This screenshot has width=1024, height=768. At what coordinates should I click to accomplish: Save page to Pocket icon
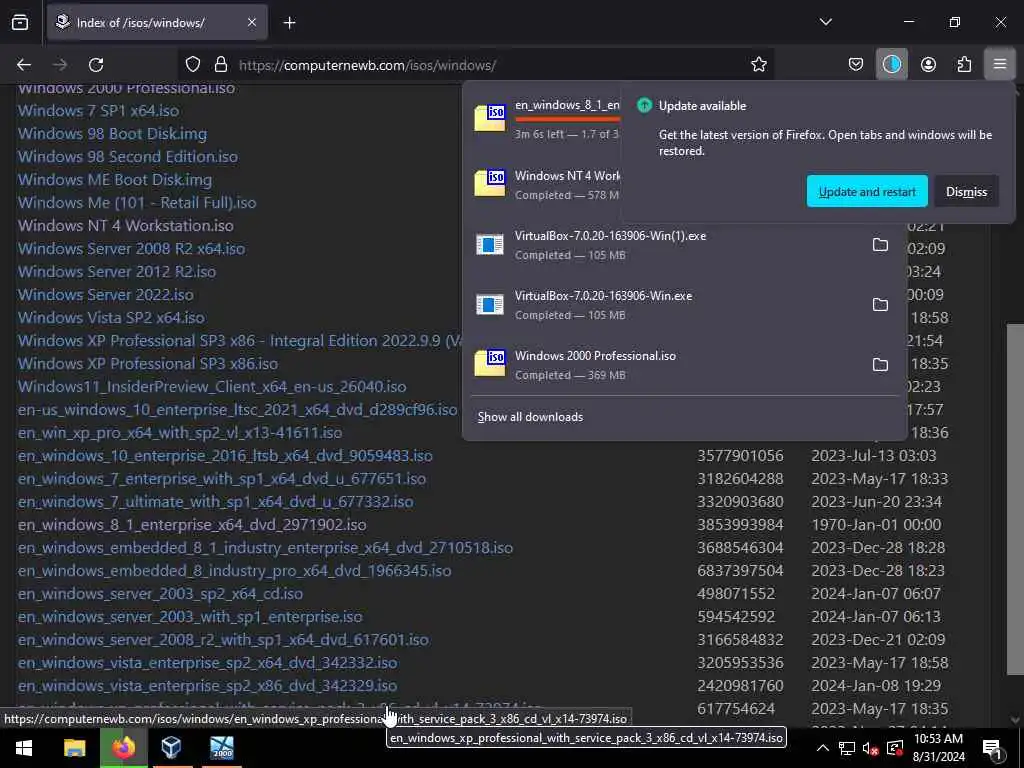point(856,65)
